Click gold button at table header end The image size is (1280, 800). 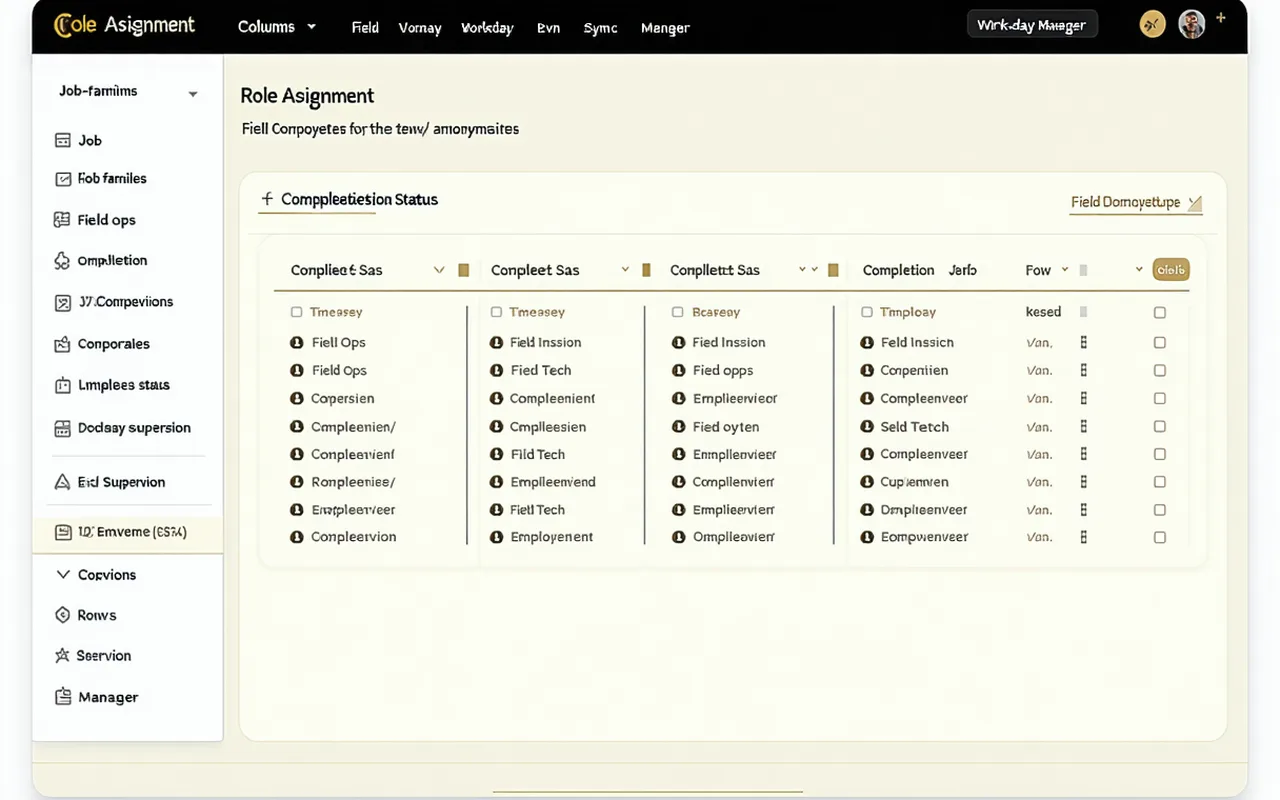tap(1171, 270)
